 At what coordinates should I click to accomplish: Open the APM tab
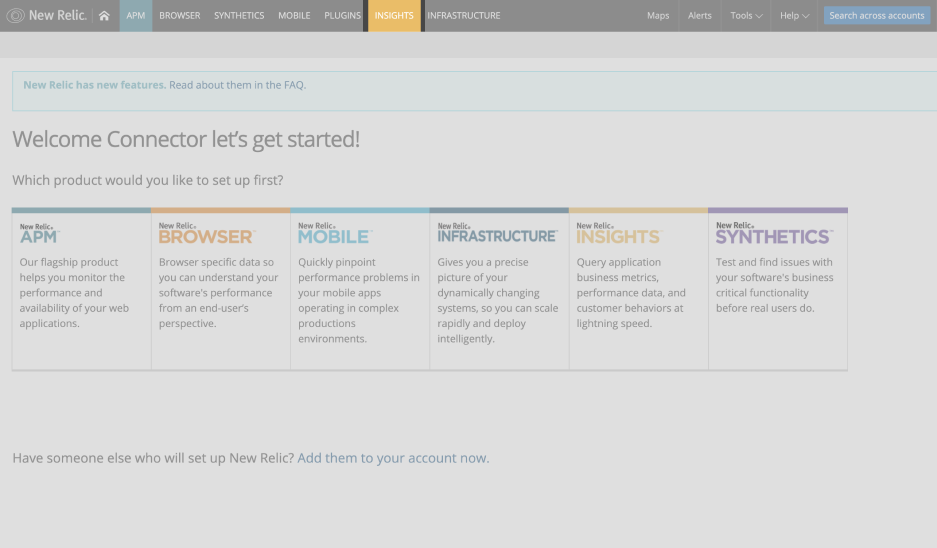pyautogui.click(x=136, y=16)
